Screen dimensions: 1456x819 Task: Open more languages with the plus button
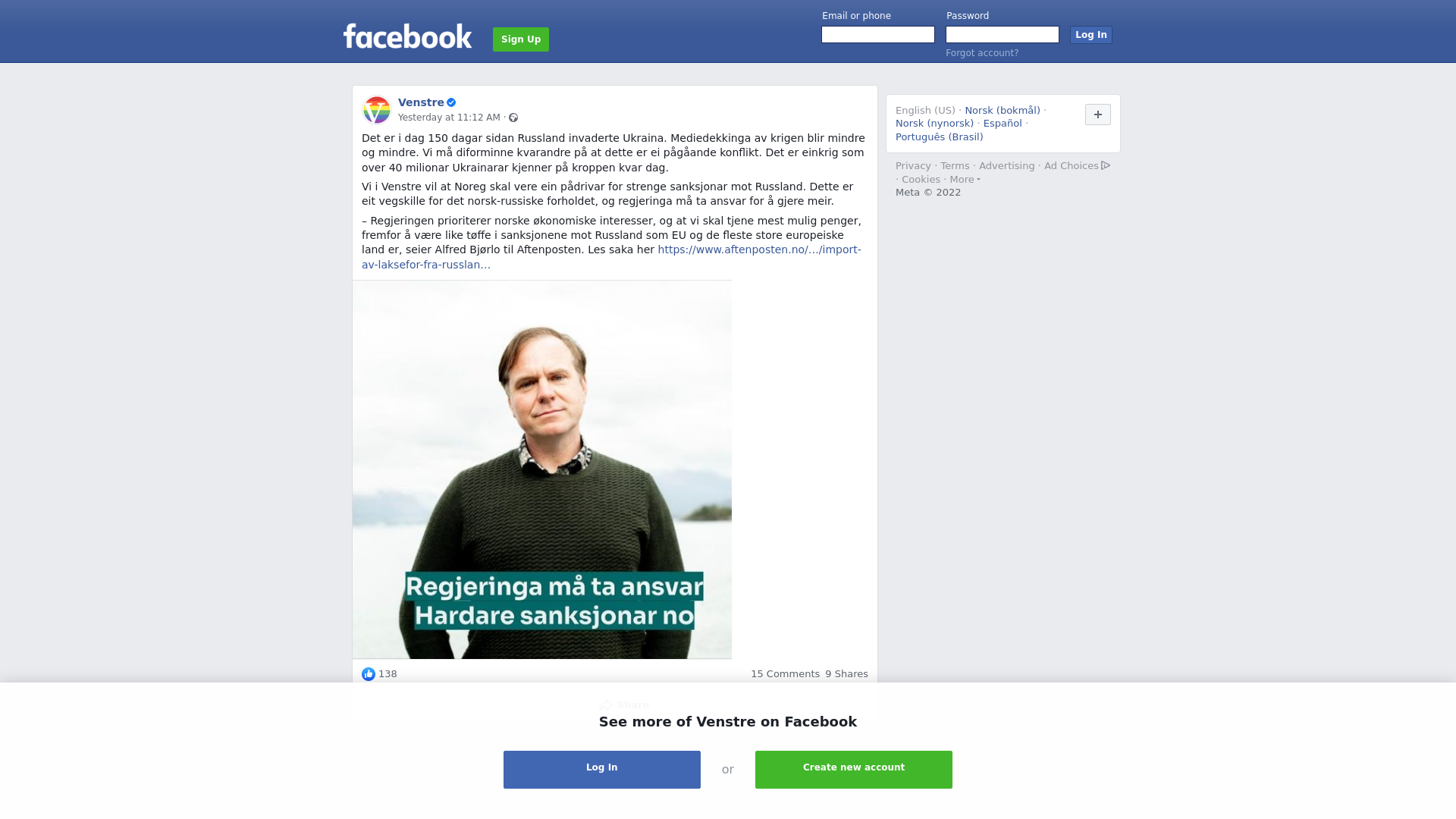(x=1098, y=115)
